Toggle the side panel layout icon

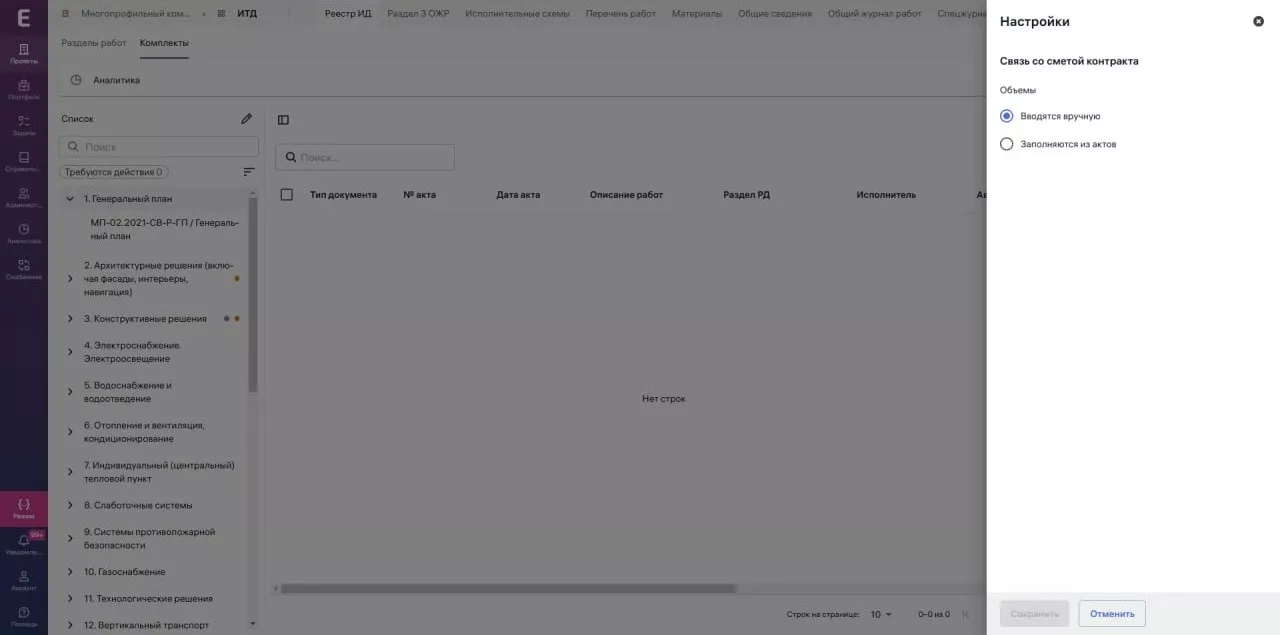[x=283, y=120]
